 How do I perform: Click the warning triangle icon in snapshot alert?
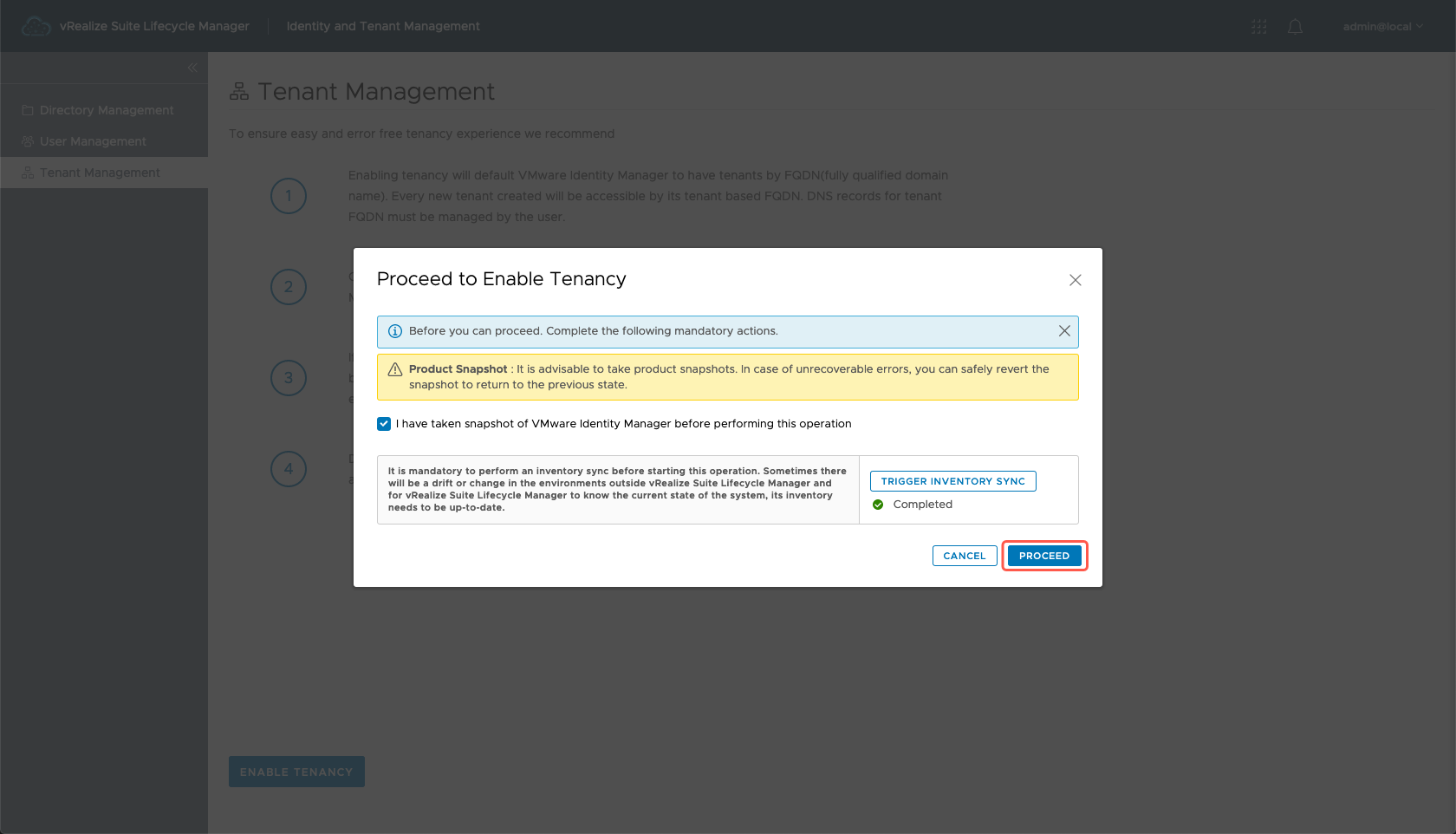click(395, 369)
